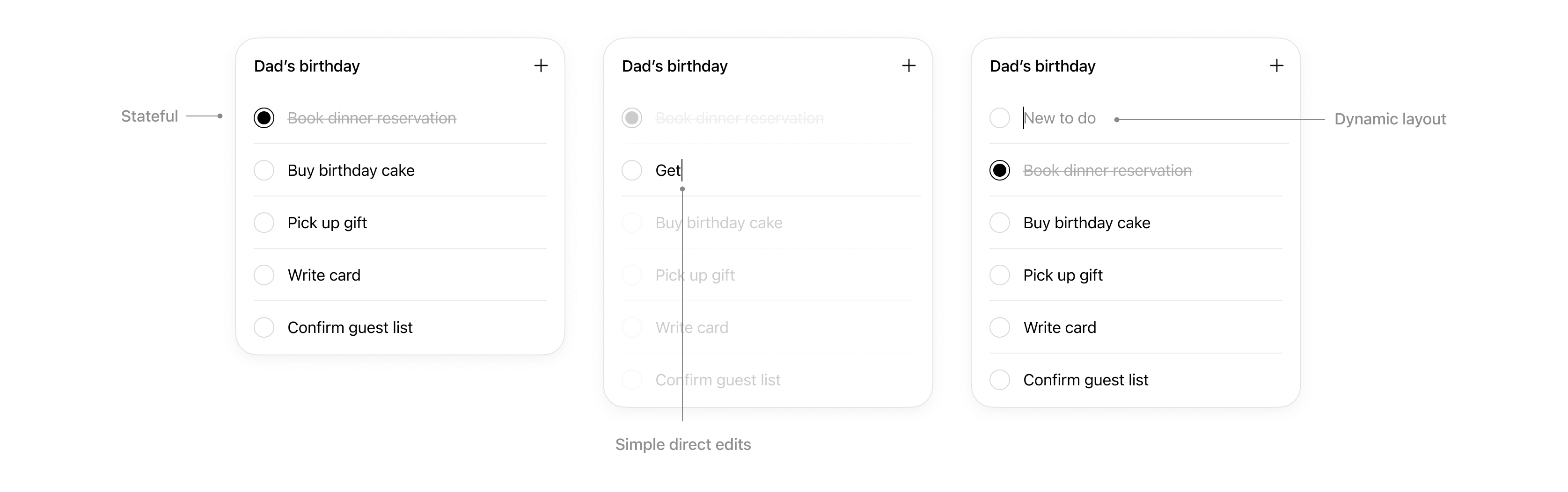Mark 'Pick up gift' done in the left card

(x=264, y=223)
